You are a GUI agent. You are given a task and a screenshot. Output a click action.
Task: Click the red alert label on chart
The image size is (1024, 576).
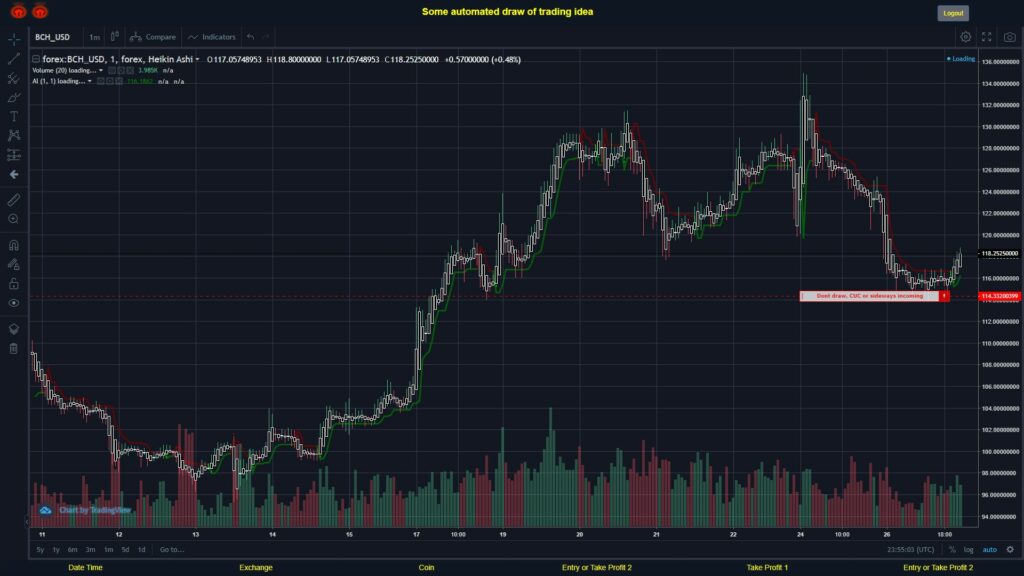click(869, 296)
